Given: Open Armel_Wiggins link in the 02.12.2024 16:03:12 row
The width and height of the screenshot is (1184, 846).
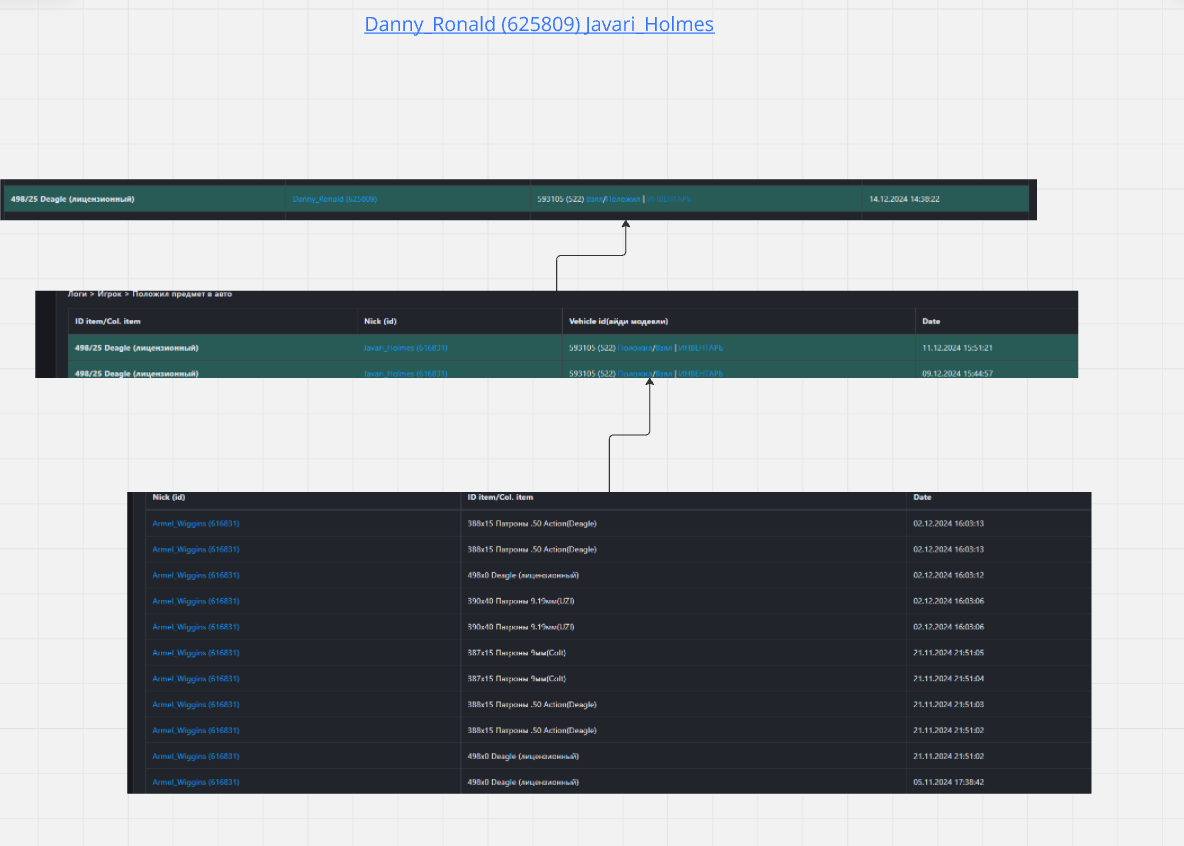Looking at the screenshot, I should click(x=195, y=575).
